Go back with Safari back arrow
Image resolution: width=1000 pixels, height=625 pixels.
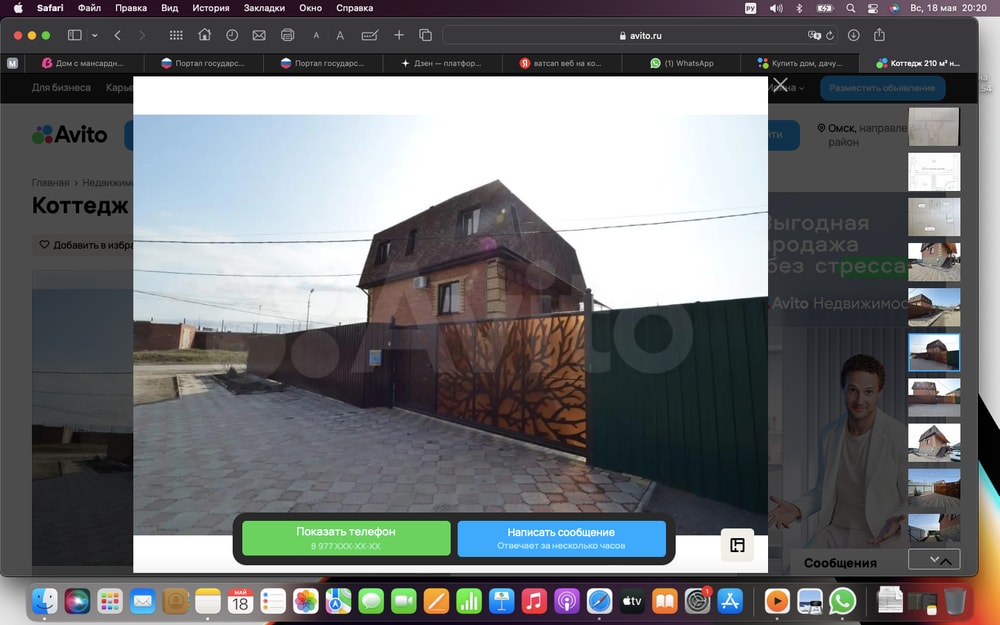(117, 35)
